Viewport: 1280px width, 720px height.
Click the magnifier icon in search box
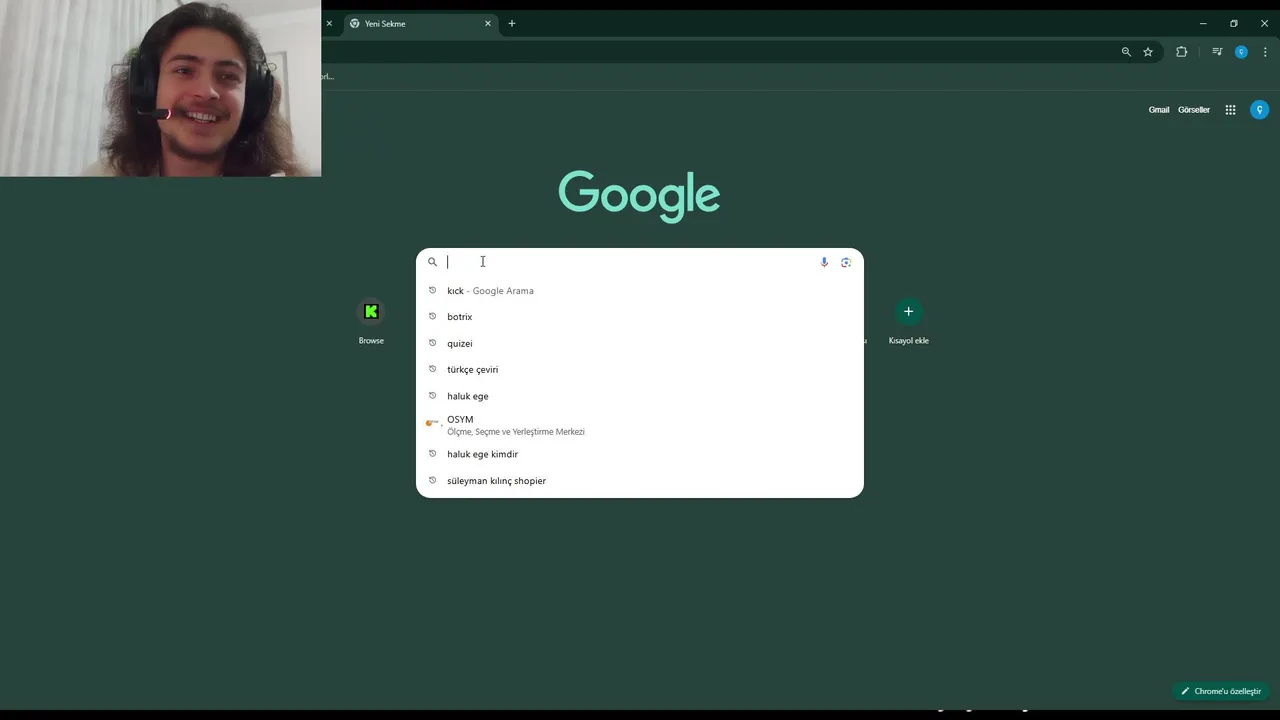point(433,262)
